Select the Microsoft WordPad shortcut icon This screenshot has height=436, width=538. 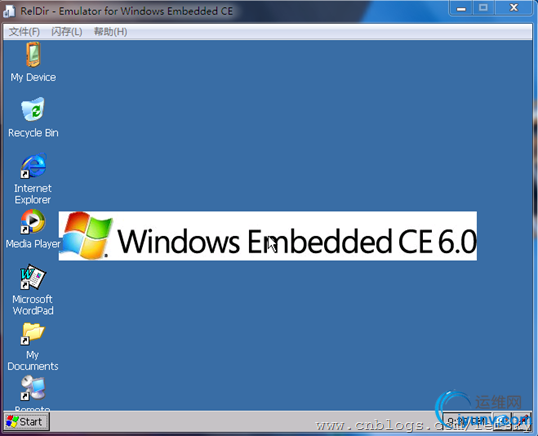click(x=33, y=277)
